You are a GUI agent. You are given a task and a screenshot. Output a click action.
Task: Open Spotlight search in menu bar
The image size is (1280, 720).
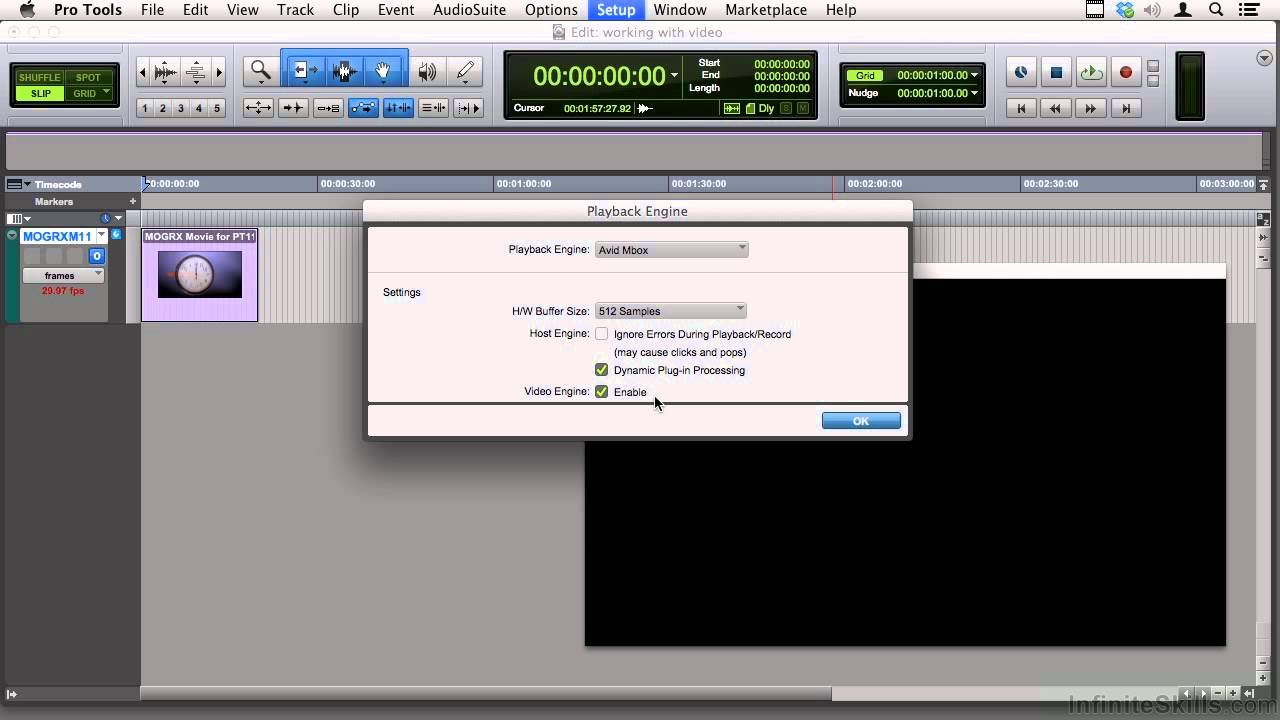point(1216,10)
